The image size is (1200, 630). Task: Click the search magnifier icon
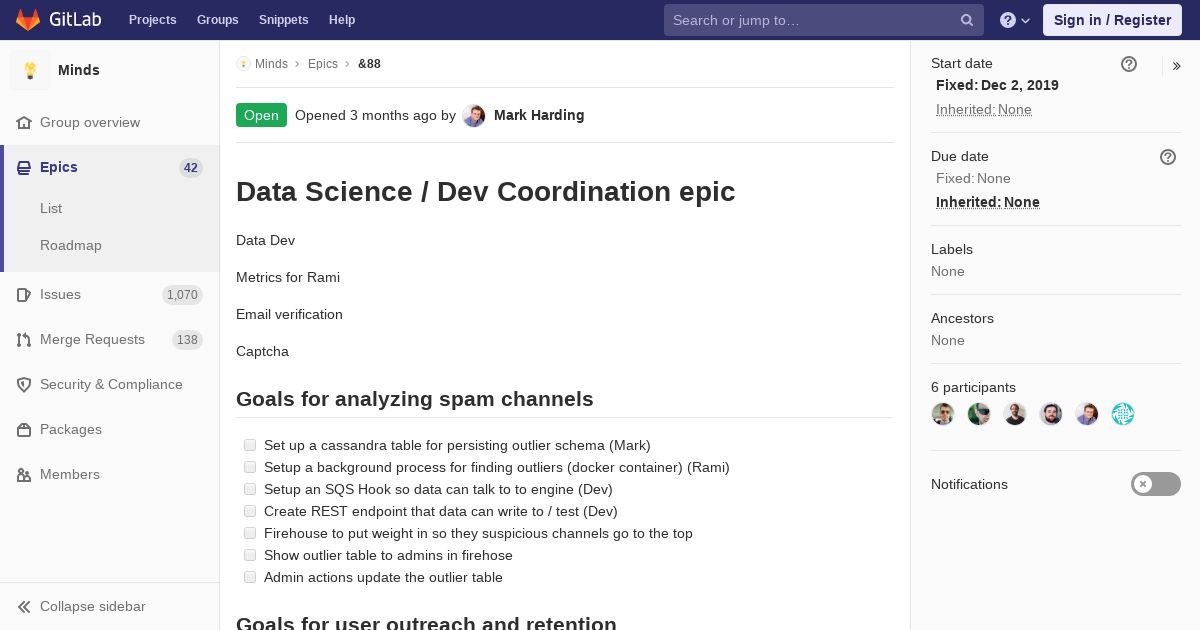pos(967,20)
